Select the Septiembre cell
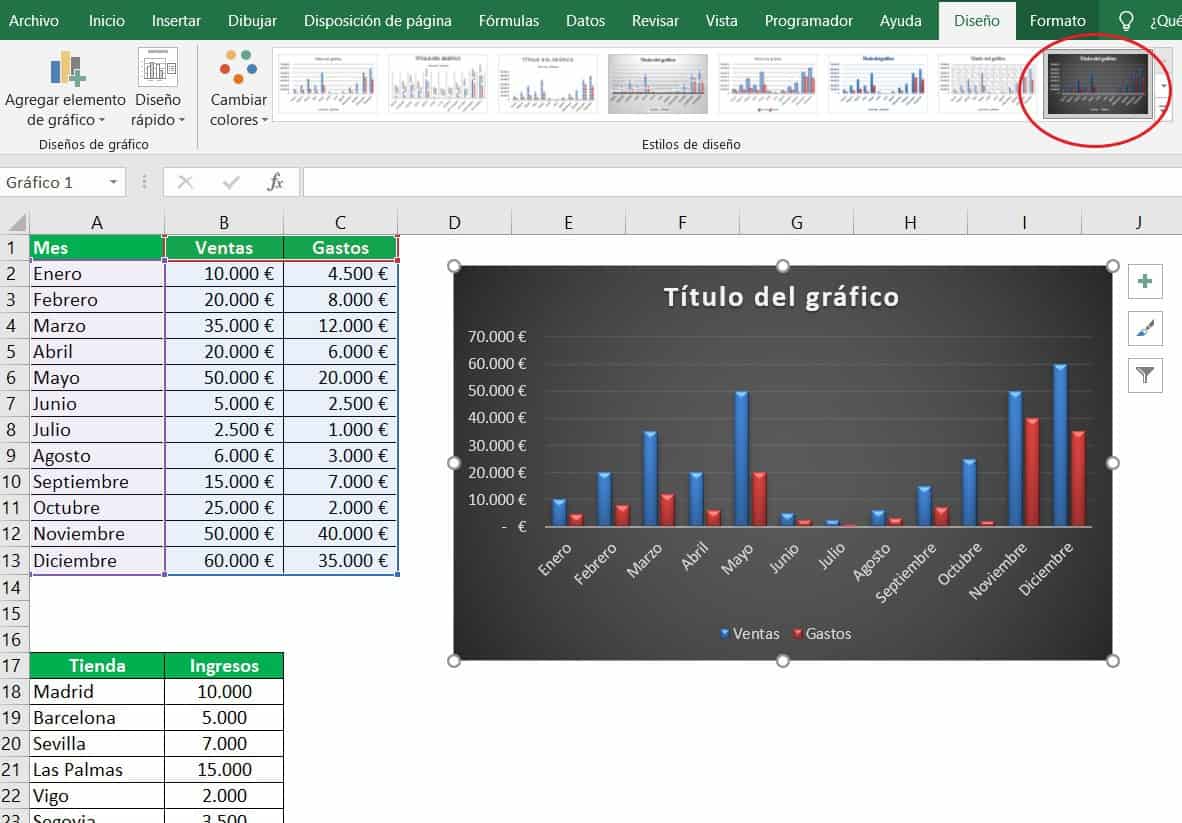Image resolution: width=1182 pixels, height=823 pixels. click(96, 482)
